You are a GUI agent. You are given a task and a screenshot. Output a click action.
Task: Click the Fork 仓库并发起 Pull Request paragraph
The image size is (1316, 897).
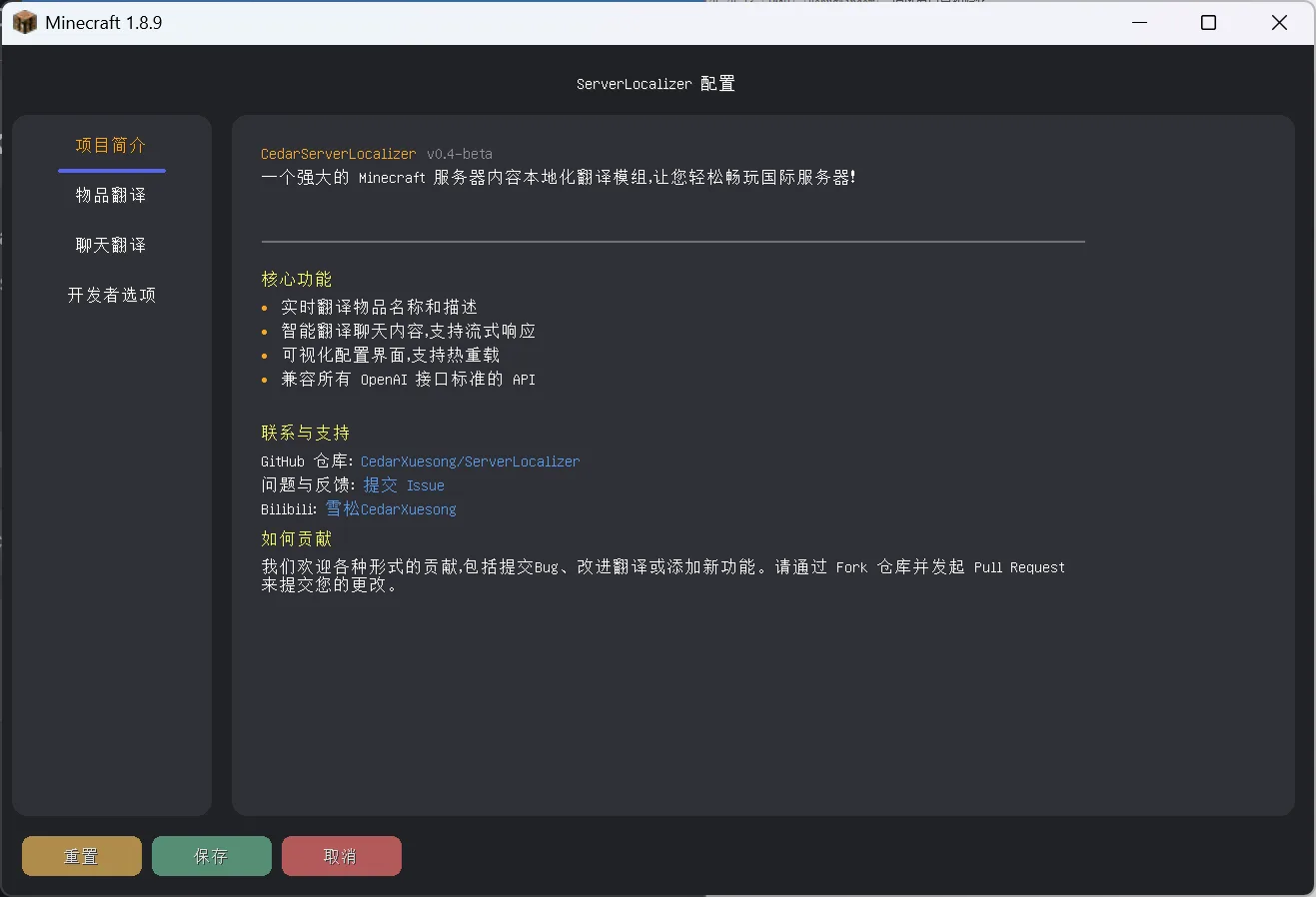[x=663, y=576]
